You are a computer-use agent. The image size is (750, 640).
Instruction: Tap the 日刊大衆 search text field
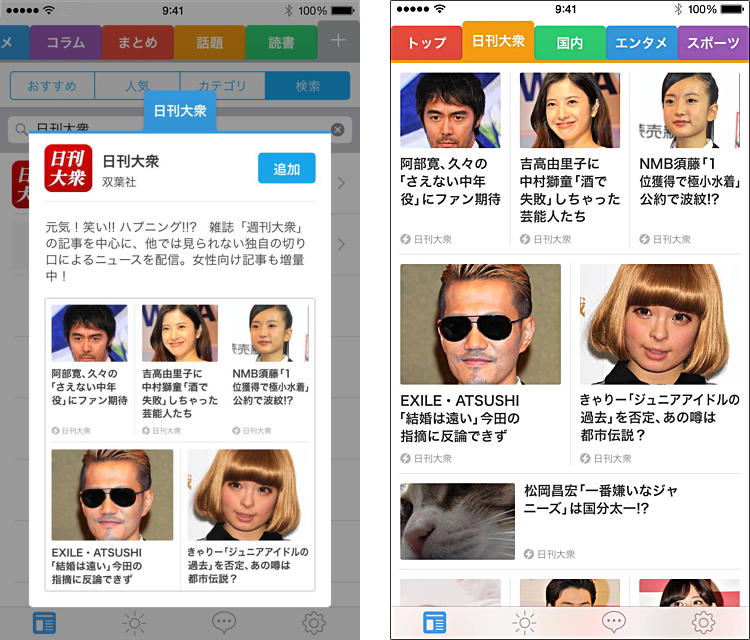[180, 129]
